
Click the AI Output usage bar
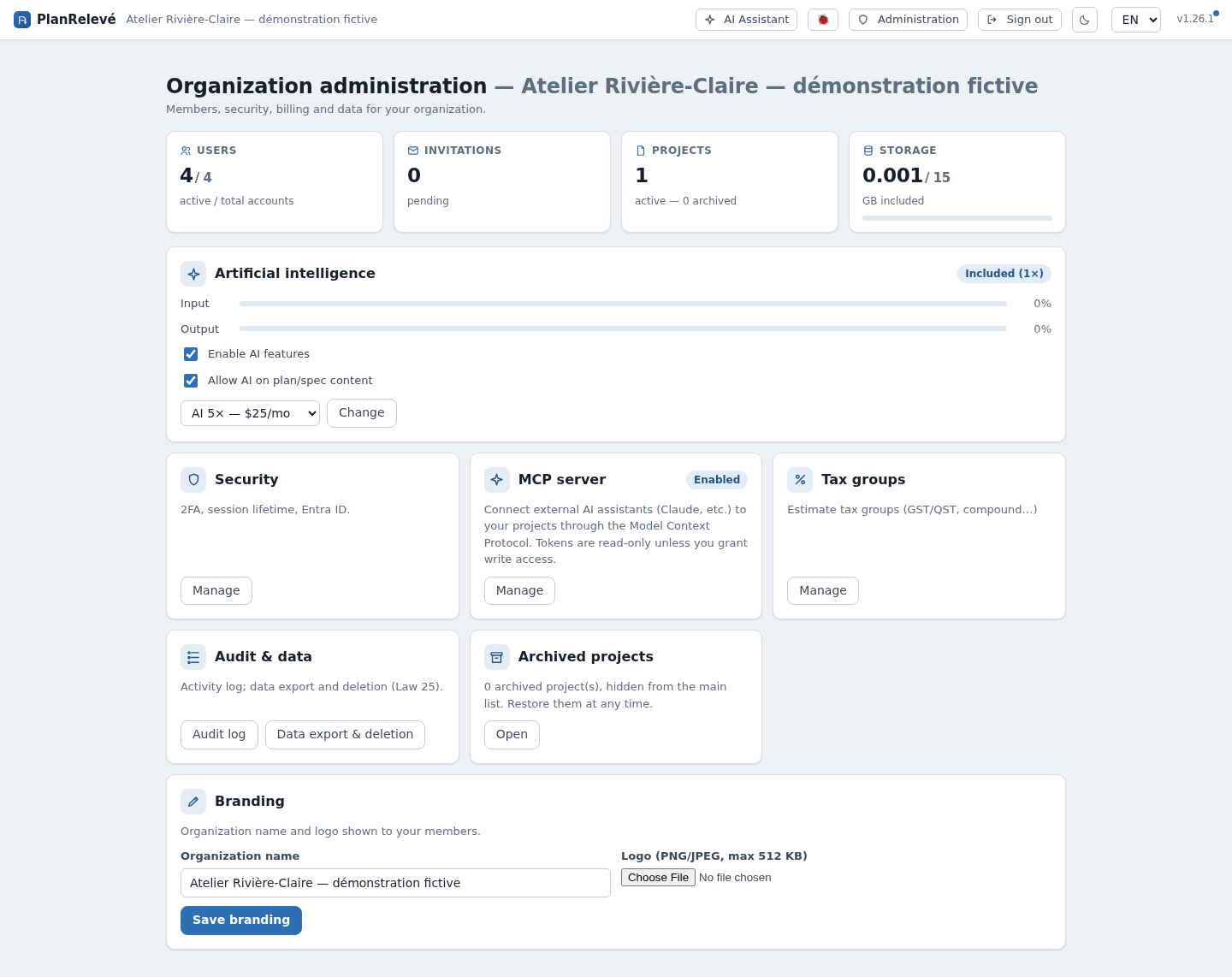tap(623, 329)
